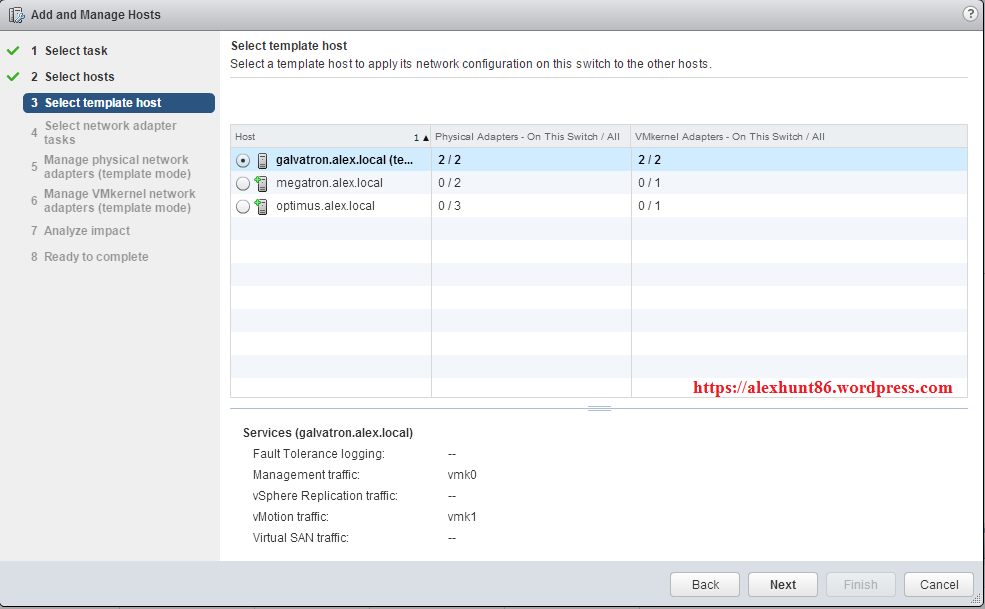
Task: Select the optimus.alex.local radio button
Action: coord(243,206)
